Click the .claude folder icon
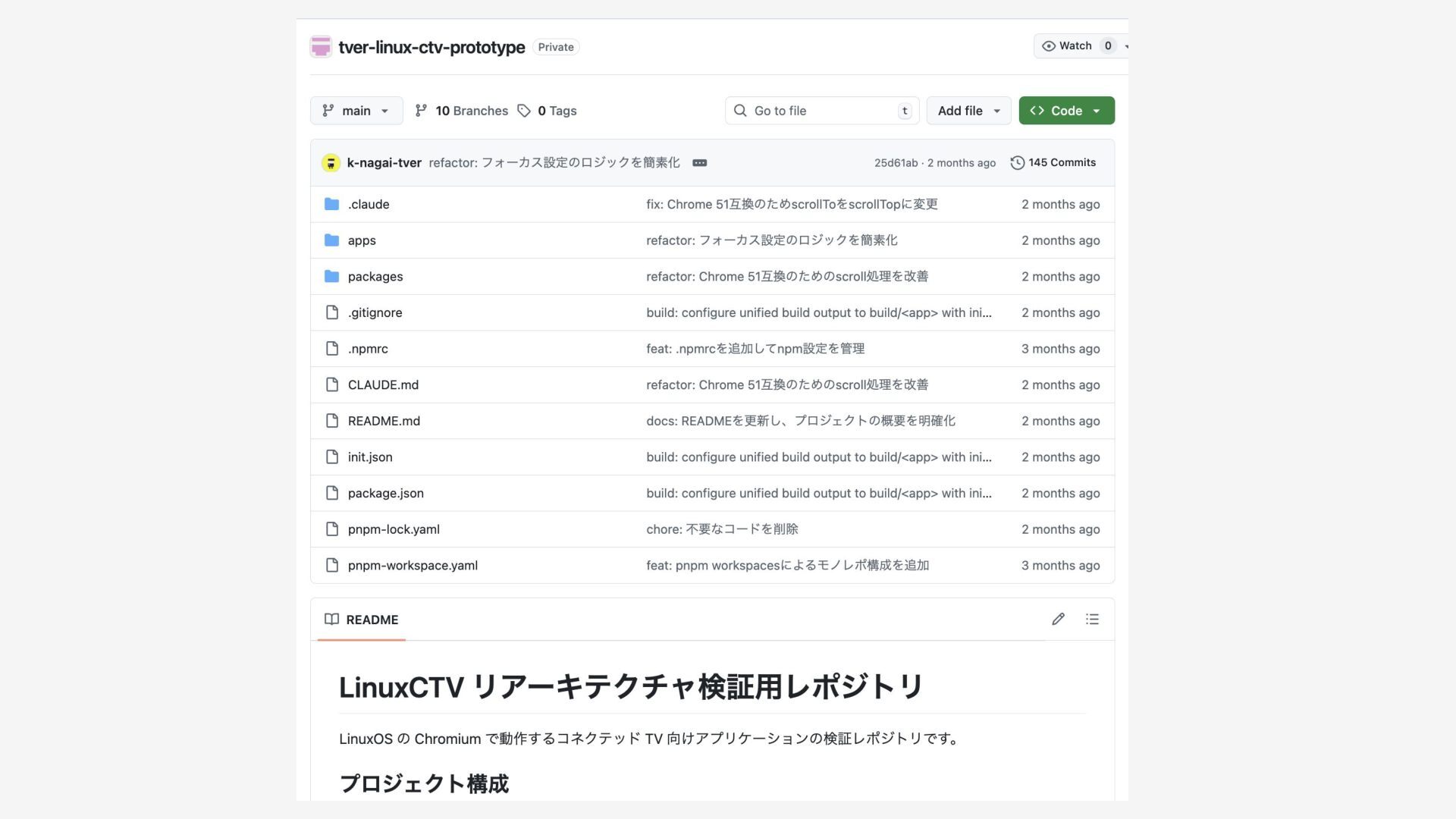This screenshot has width=1456, height=819. 331,204
